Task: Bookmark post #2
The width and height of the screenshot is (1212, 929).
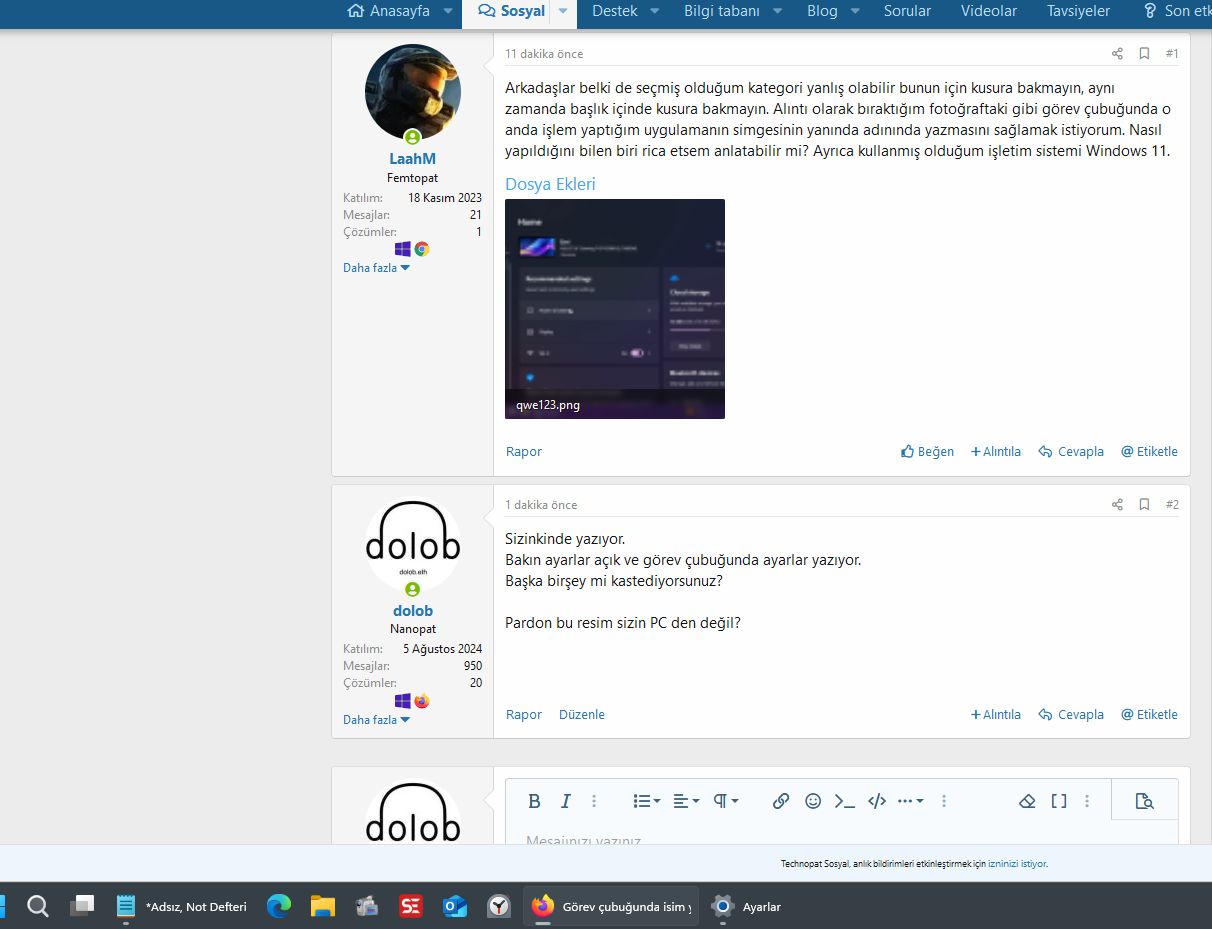Action: (1144, 505)
